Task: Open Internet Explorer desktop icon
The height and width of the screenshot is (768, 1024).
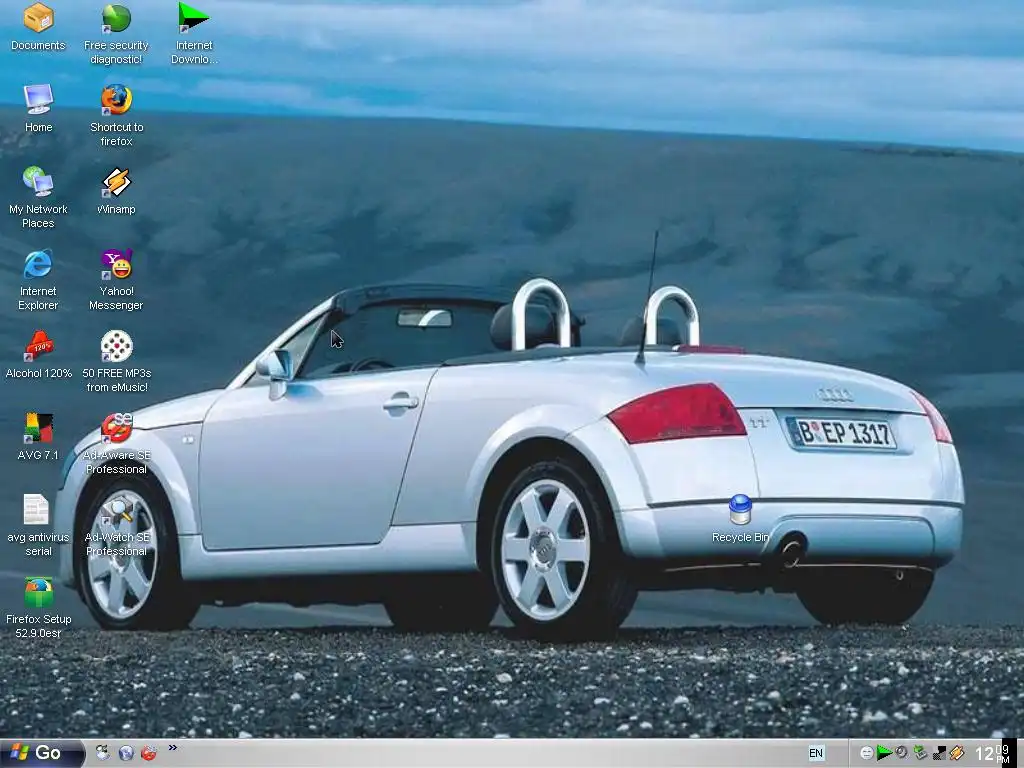Action: tap(39, 280)
